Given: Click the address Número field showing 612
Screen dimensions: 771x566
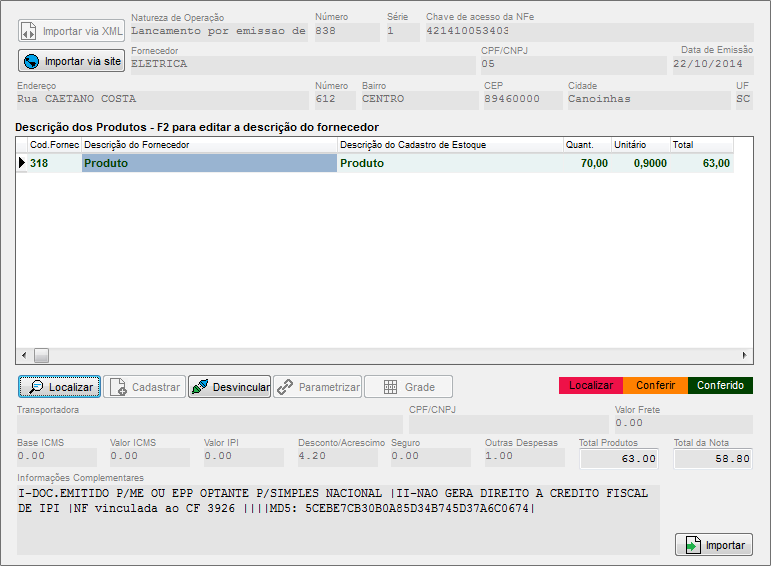Looking at the screenshot, I should tap(335, 100).
